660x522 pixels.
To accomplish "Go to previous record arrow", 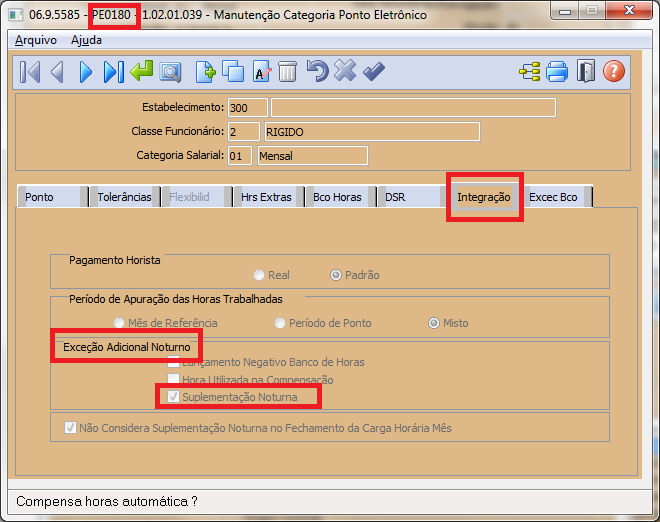I will point(57,72).
